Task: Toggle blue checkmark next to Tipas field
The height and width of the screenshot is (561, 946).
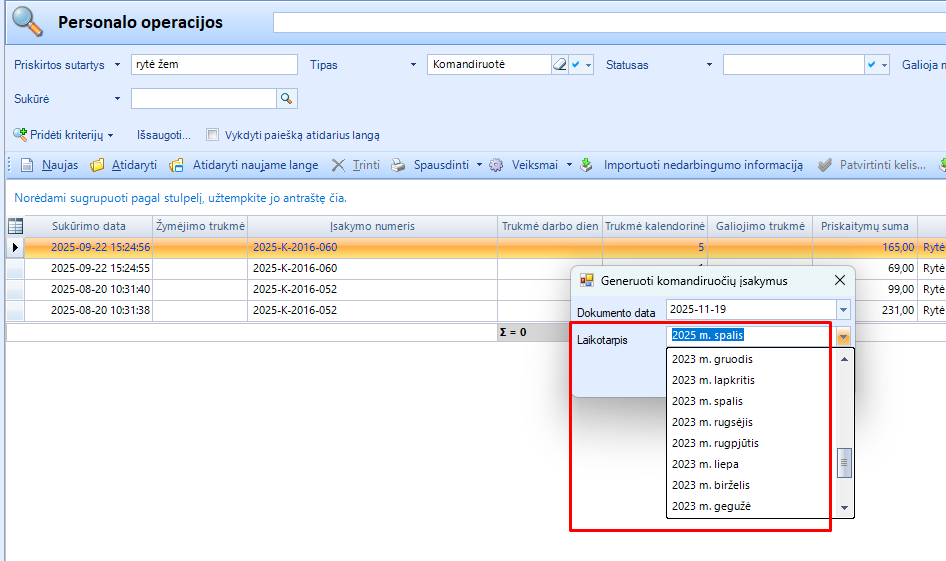Action: click(576, 65)
